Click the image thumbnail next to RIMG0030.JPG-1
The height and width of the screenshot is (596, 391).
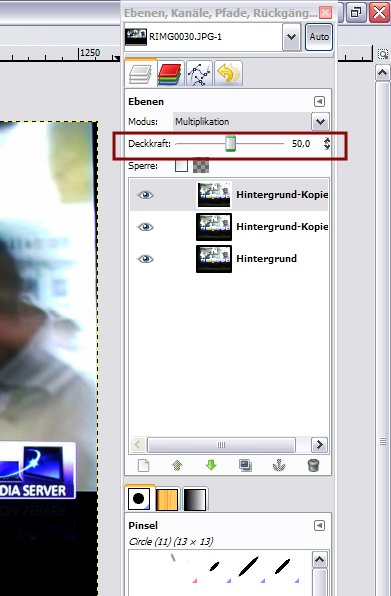[136, 37]
